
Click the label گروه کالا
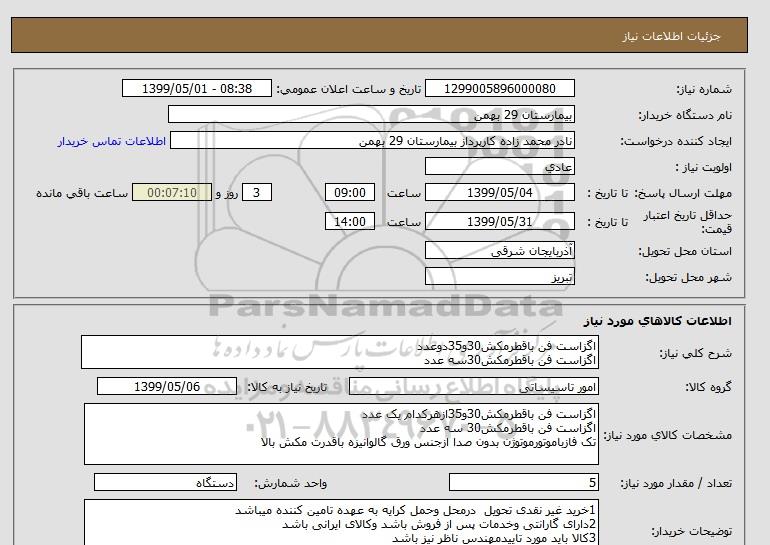(x=709, y=387)
